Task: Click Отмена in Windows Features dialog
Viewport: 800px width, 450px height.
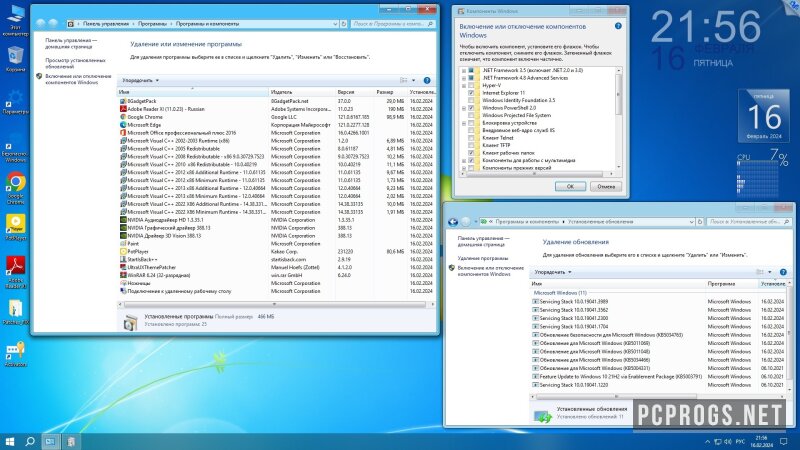Action: (x=606, y=187)
